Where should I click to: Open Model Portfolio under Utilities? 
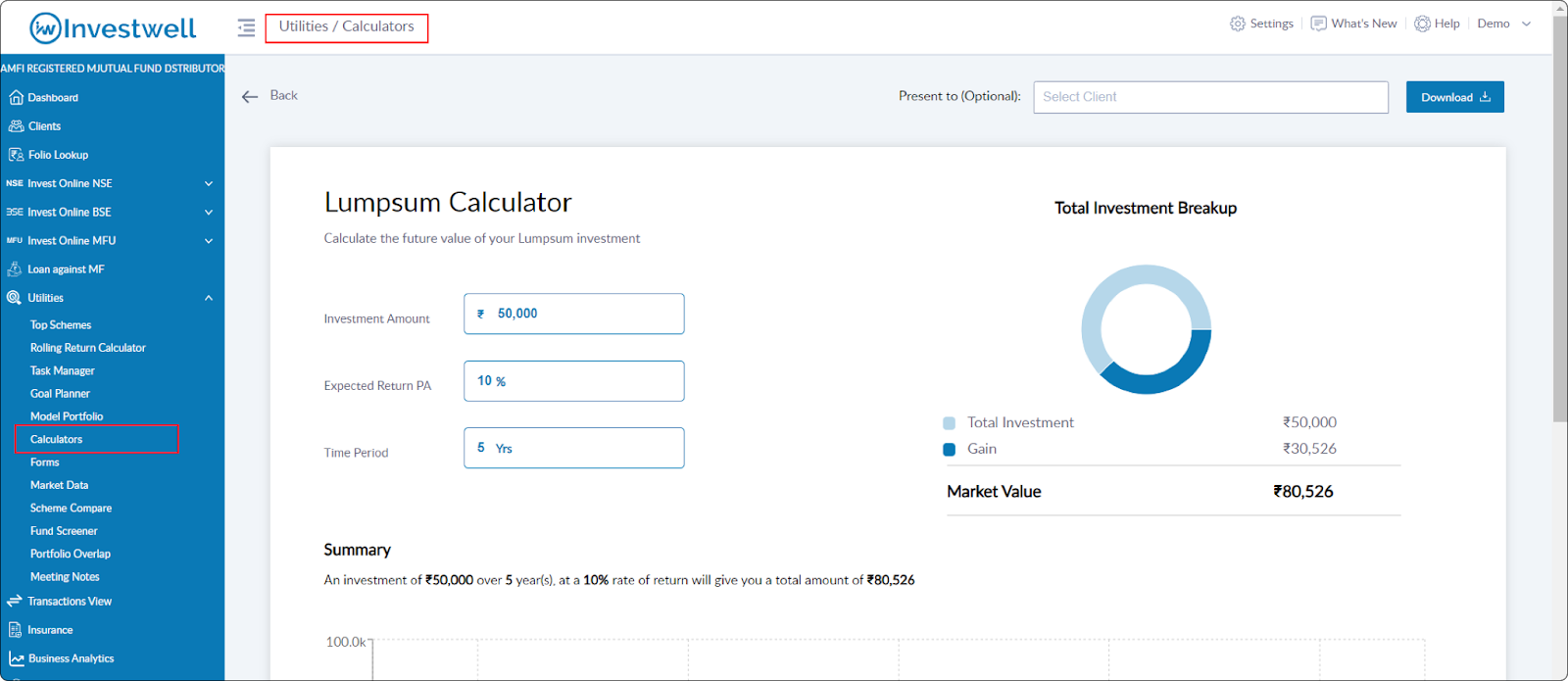coord(67,416)
